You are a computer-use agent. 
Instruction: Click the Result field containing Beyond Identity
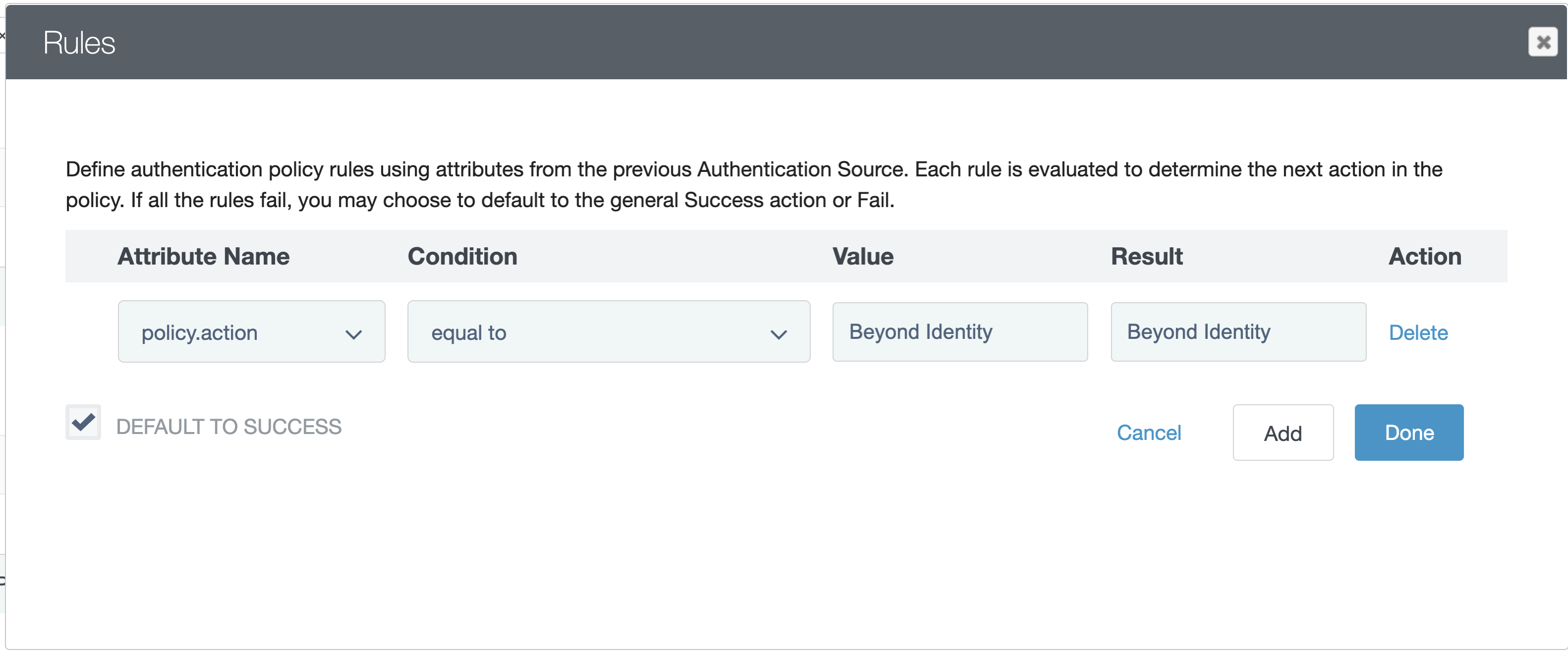click(x=1238, y=332)
